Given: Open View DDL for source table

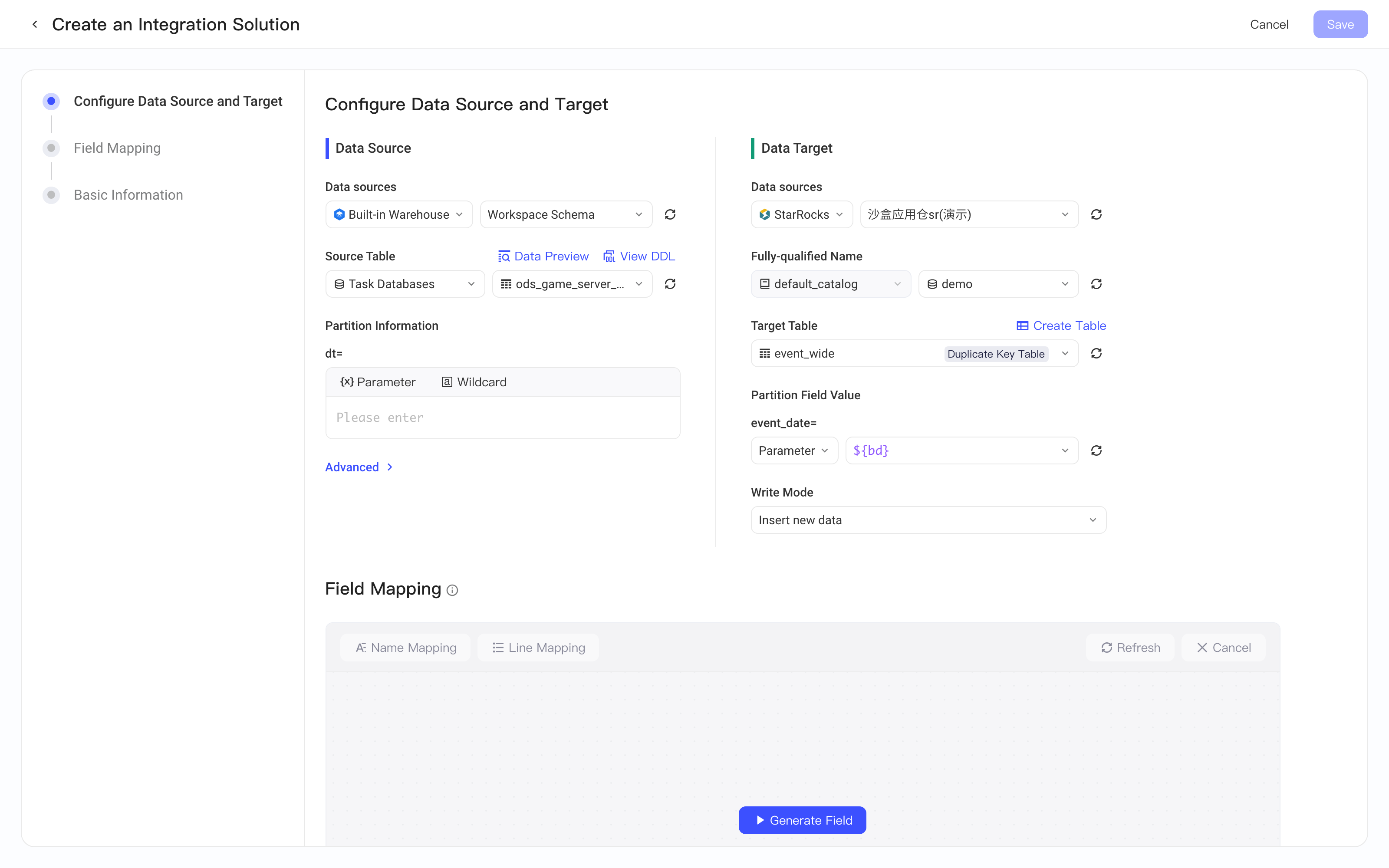Looking at the screenshot, I should tap(639, 256).
